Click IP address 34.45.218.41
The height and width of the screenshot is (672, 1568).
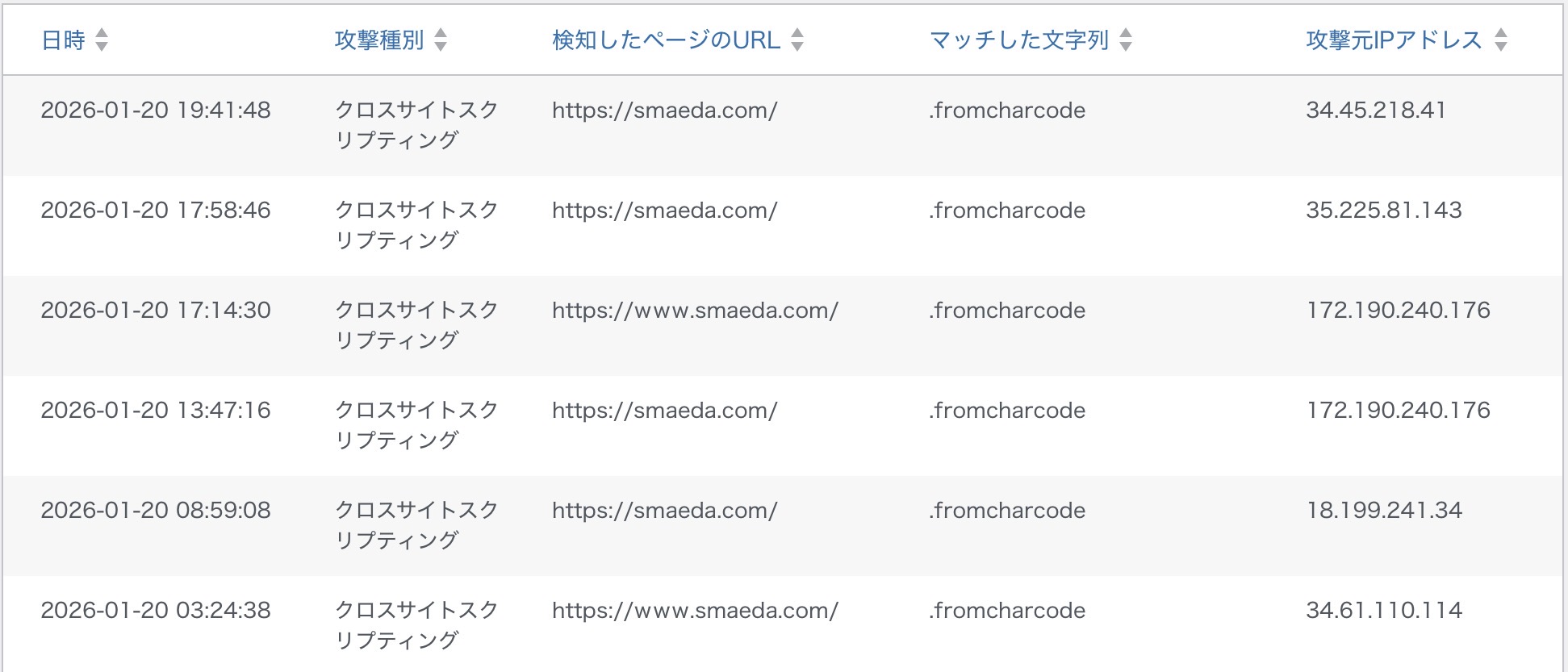1376,110
